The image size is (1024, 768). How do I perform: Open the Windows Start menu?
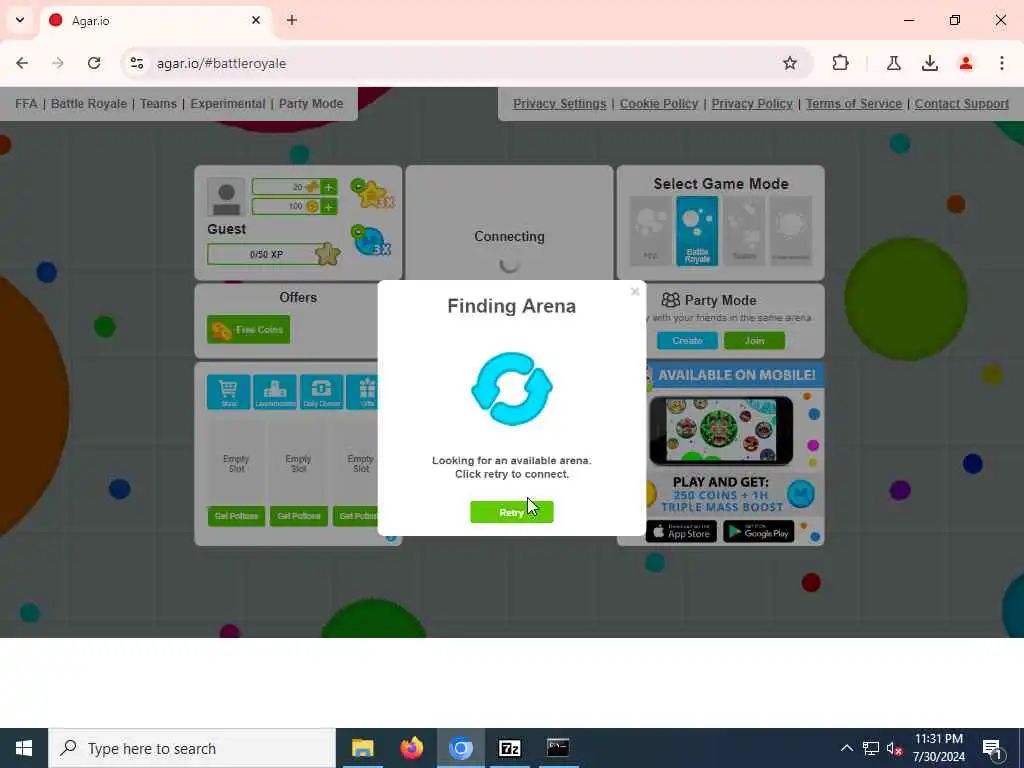[x=24, y=748]
